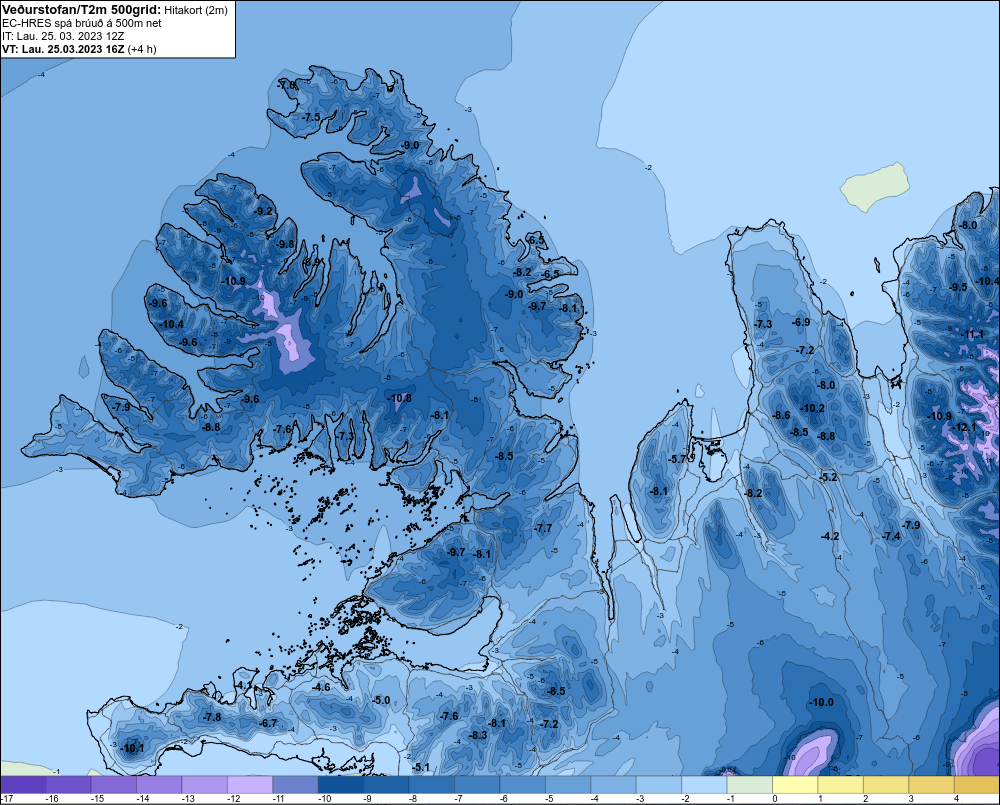Click the -17 label on the color scale
This screenshot has height=805, width=1000.
7,799
